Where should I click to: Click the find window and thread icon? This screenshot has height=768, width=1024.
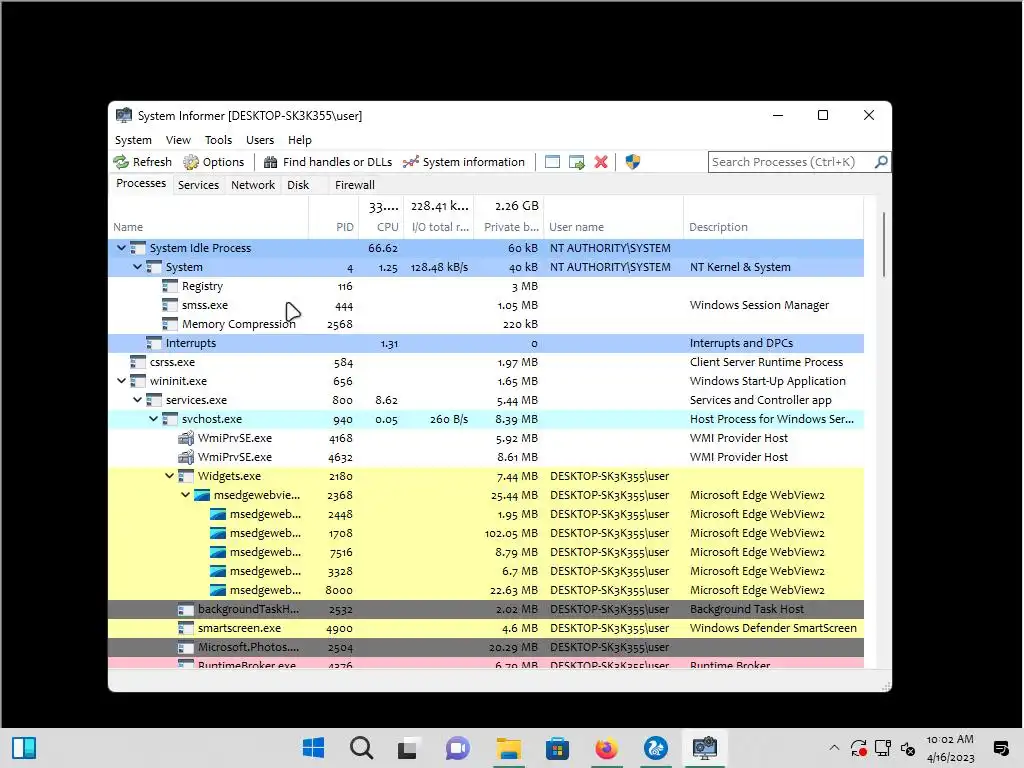click(577, 162)
